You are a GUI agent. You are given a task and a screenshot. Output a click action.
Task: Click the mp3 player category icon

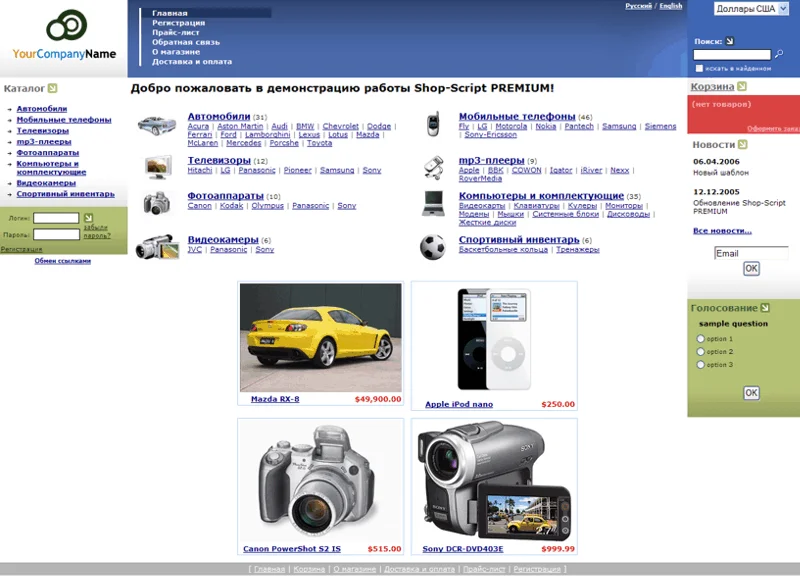click(x=433, y=166)
